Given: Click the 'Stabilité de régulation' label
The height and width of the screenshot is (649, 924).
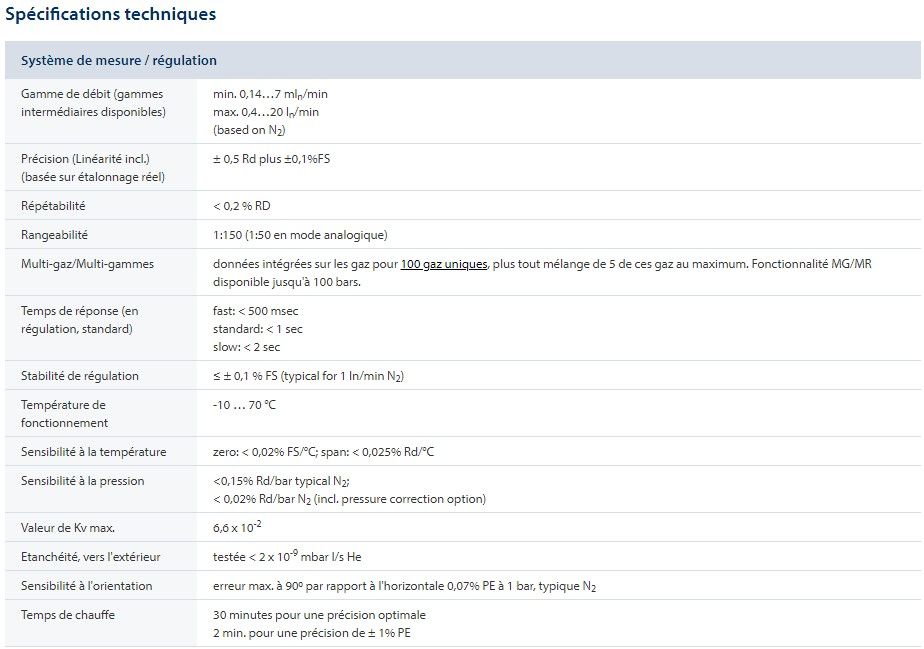Looking at the screenshot, I should (x=80, y=376).
